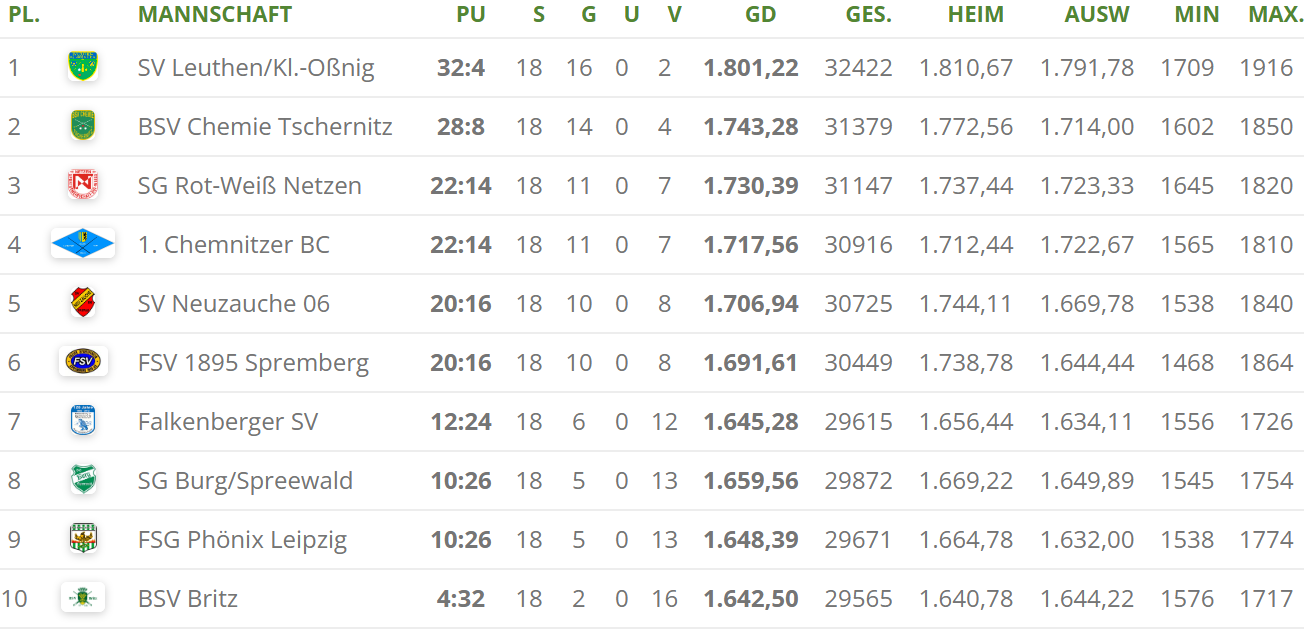Sort table by MANNSCHAFT column header

pyautogui.click(x=215, y=14)
